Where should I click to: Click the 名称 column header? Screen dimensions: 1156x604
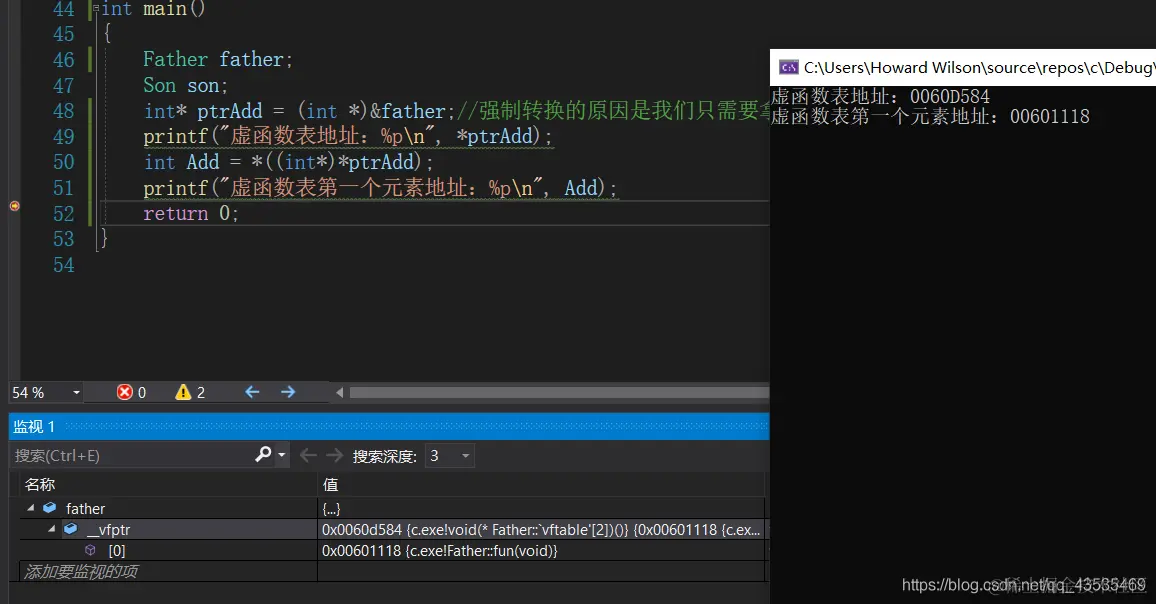40,485
